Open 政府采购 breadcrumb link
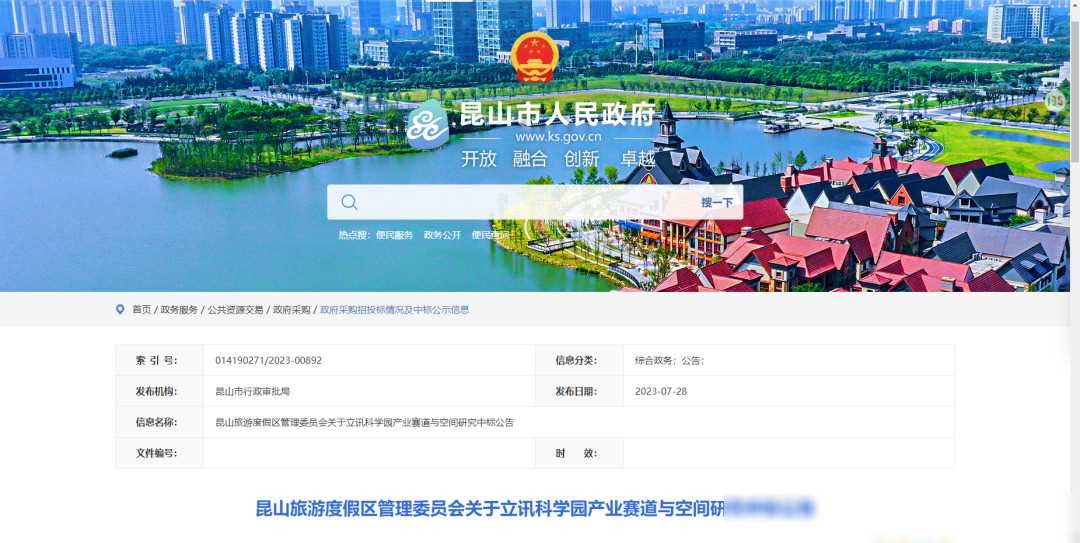Image resolution: width=1080 pixels, height=543 pixels. [291, 310]
